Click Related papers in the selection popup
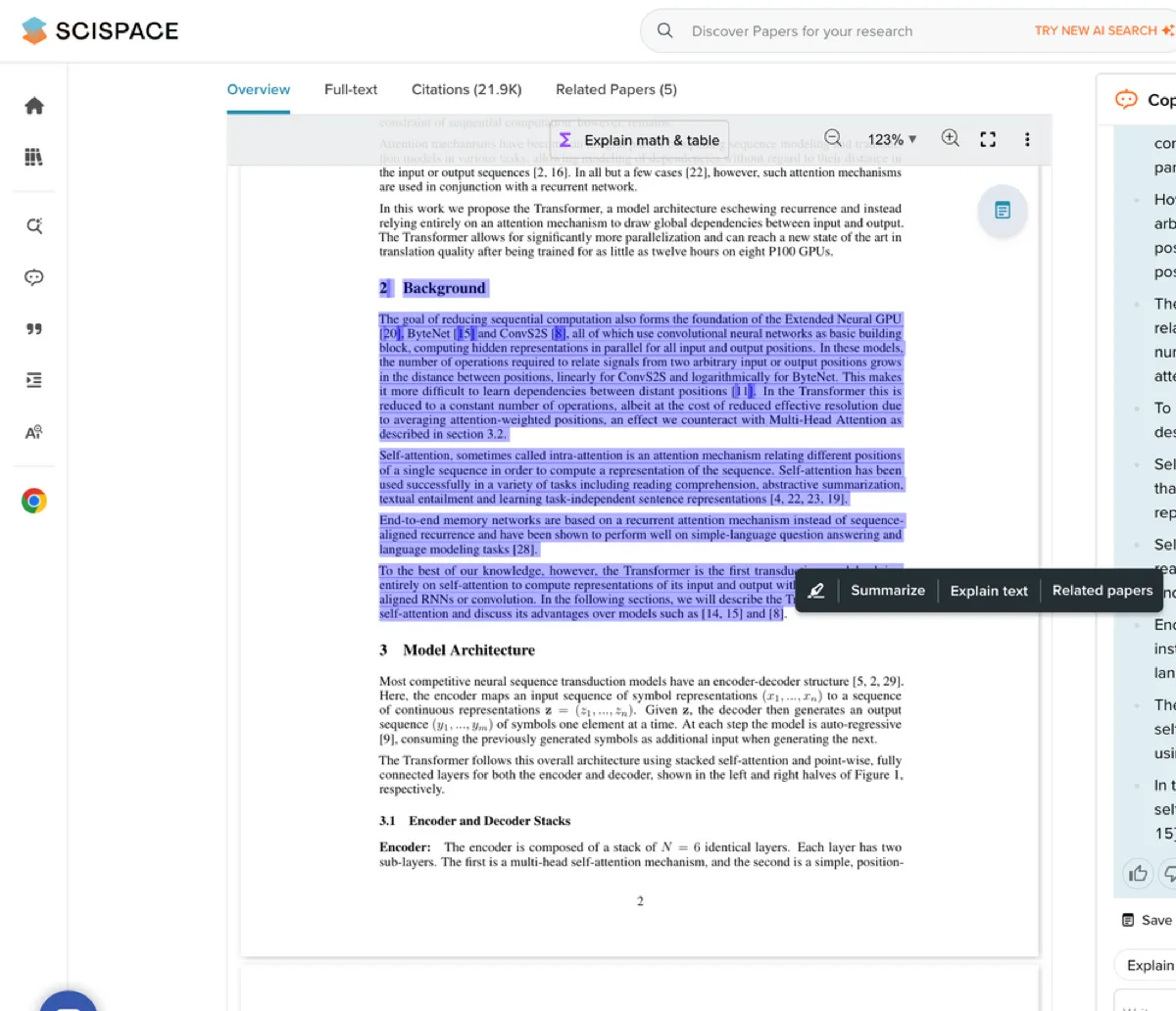This screenshot has width=1176, height=1011. pos(1102,590)
